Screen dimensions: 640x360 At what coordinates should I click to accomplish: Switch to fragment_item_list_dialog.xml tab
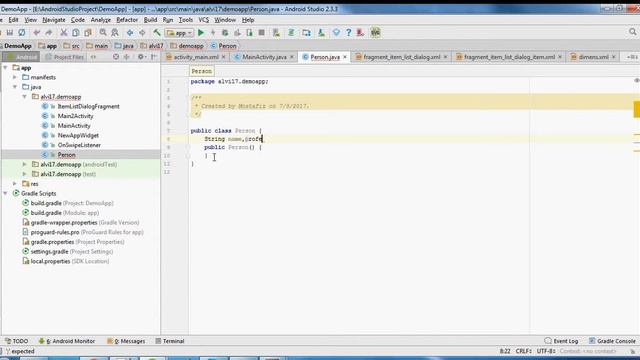[x=401, y=57]
